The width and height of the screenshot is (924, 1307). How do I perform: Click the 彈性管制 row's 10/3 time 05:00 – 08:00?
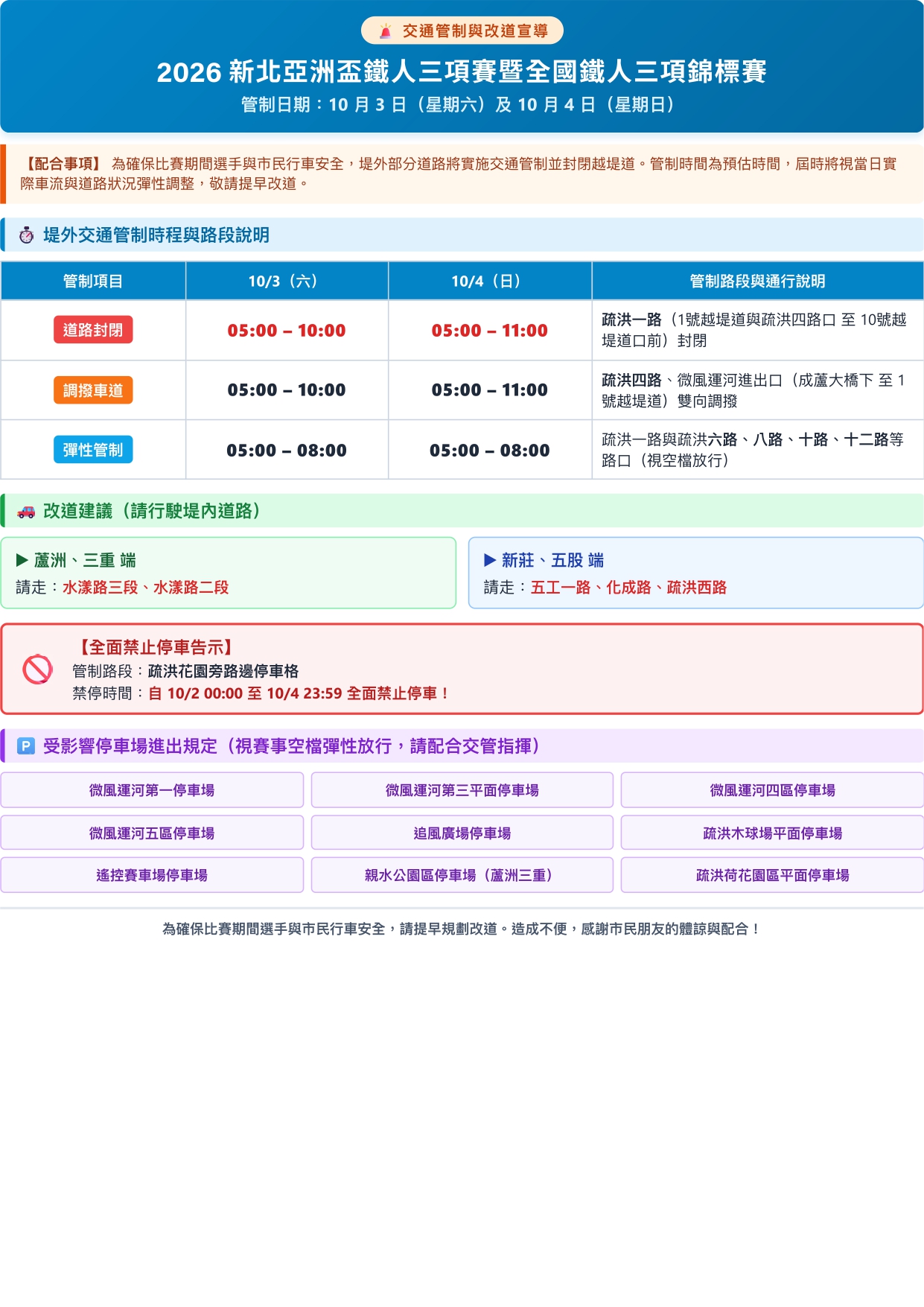(x=287, y=451)
